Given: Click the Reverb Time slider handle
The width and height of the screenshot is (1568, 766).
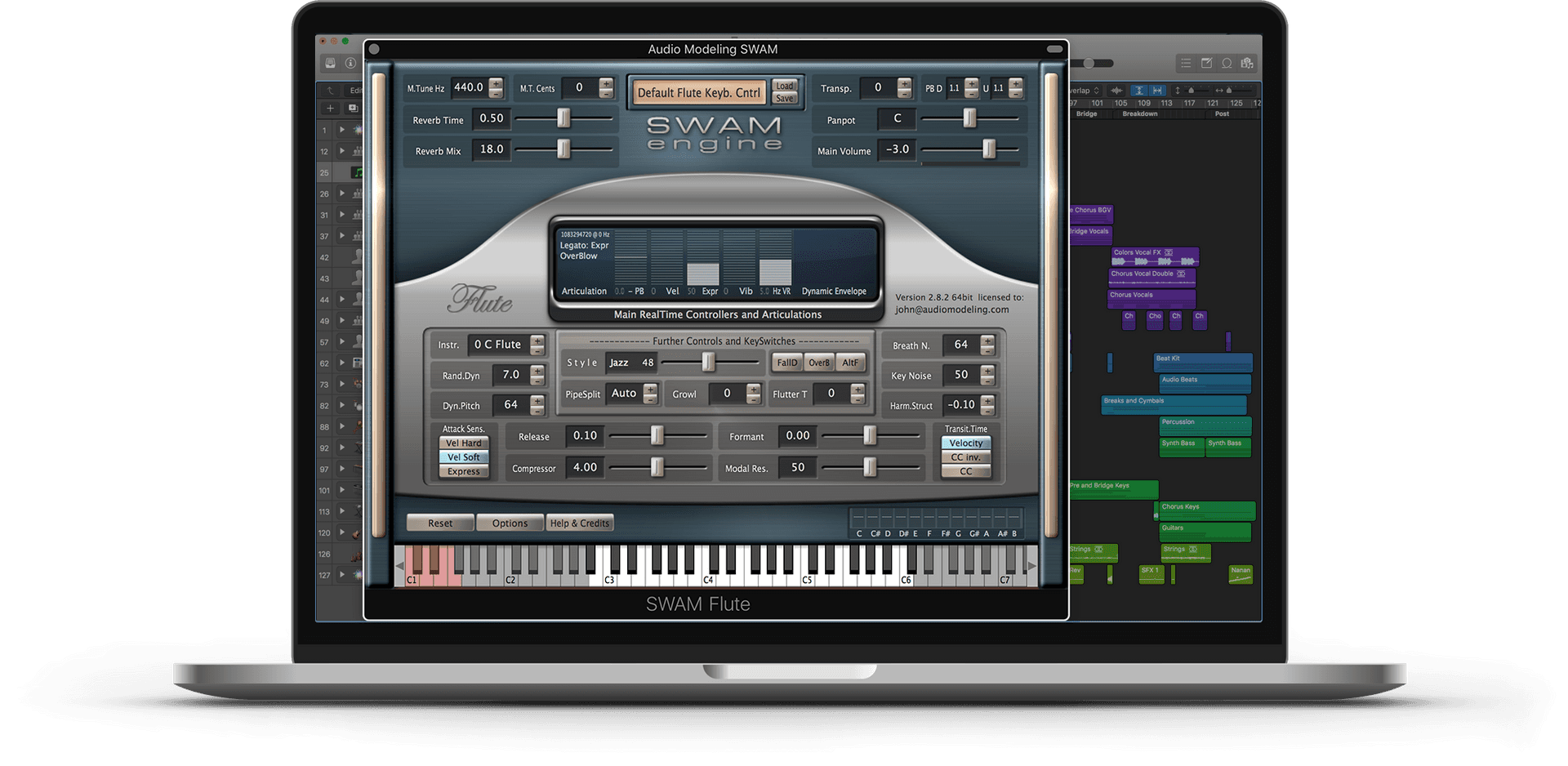Looking at the screenshot, I should coord(563,118).
